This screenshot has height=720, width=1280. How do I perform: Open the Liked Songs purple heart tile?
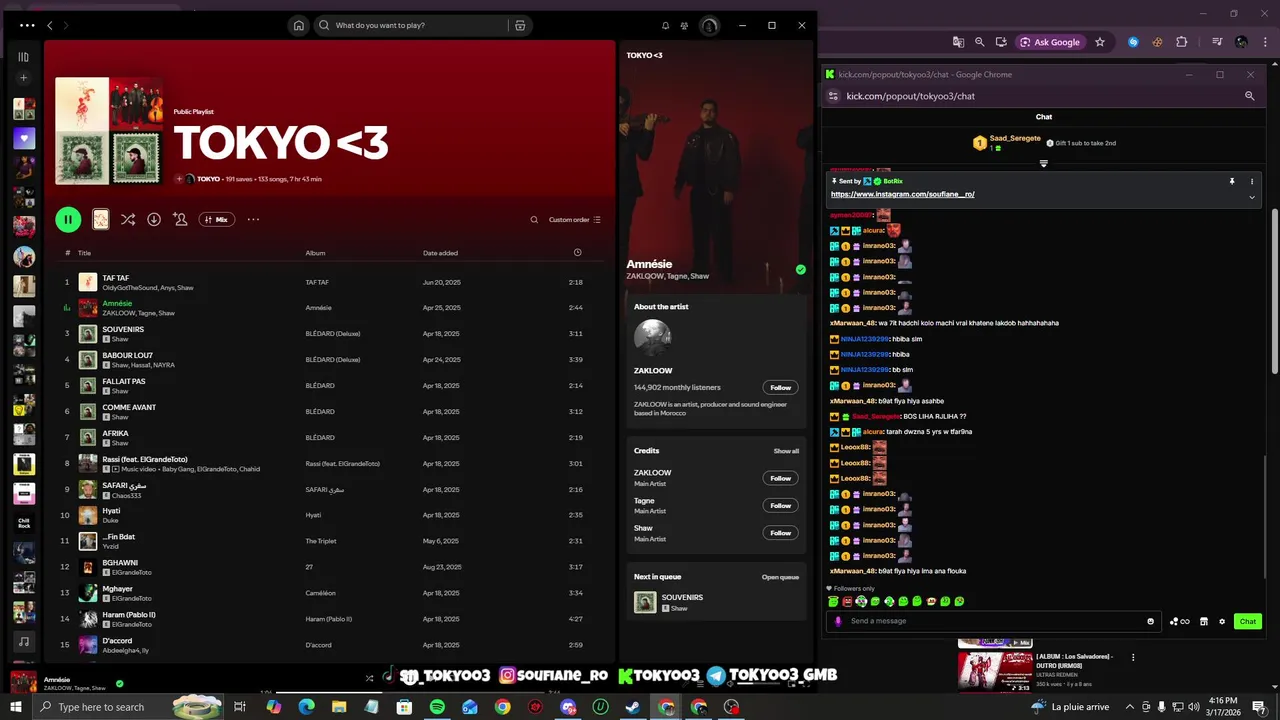point(24,138)
